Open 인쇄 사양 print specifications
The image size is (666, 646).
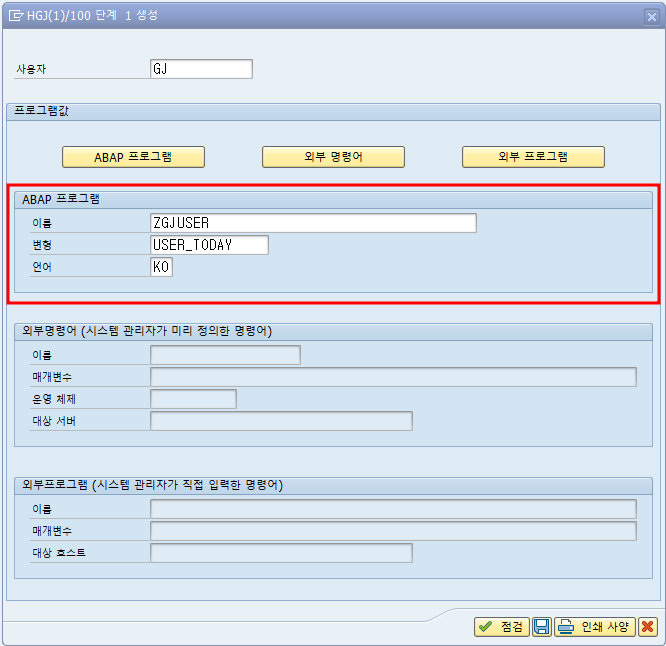[595, 626]
